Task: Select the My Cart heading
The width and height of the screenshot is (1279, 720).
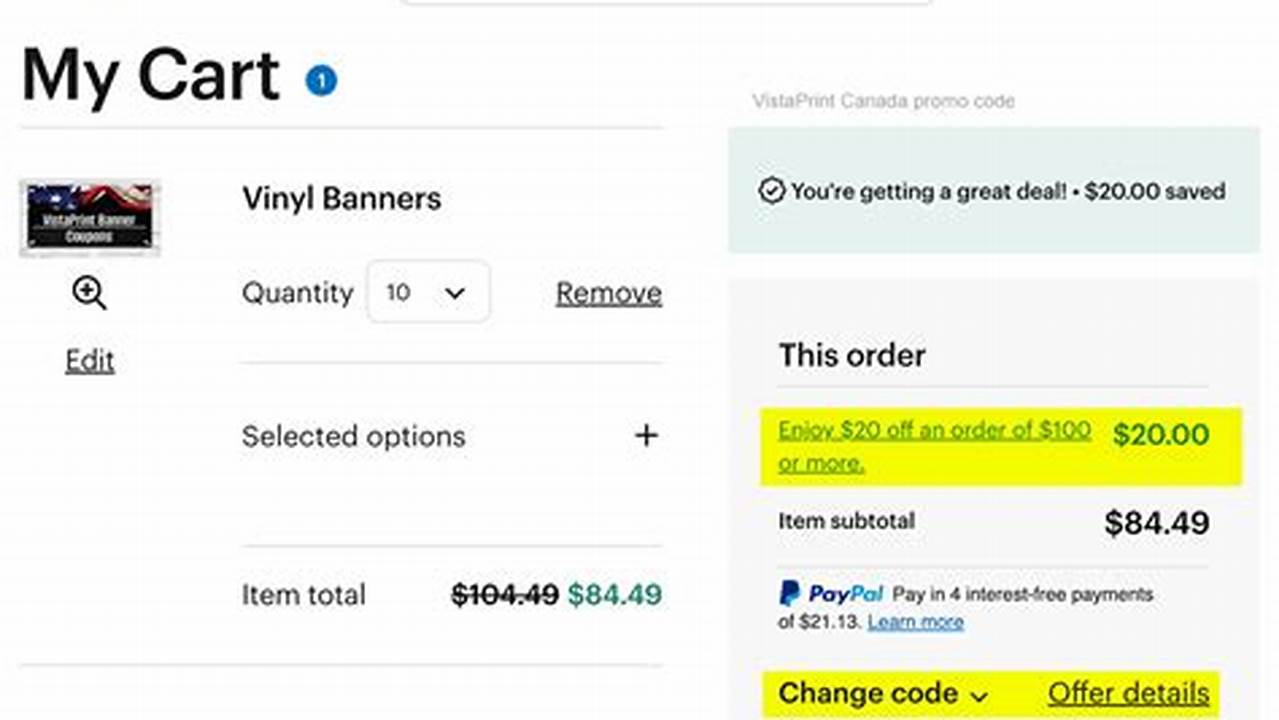Action: pyautogui.click(x=148, y=75)
